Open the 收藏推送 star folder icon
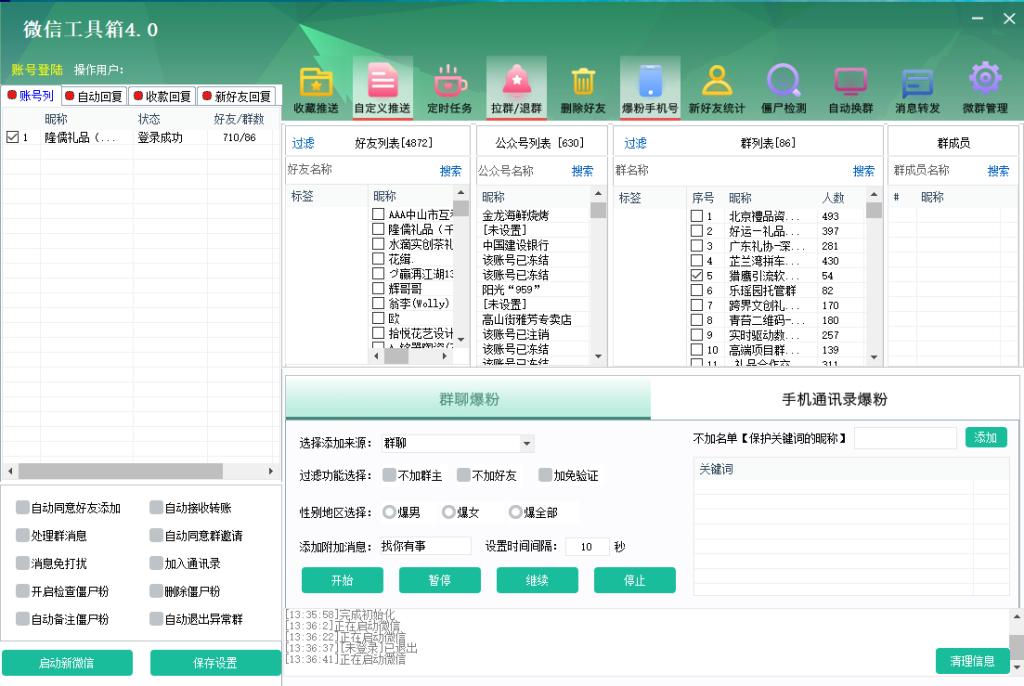The image size is (1024, 686). pos(316,81)
